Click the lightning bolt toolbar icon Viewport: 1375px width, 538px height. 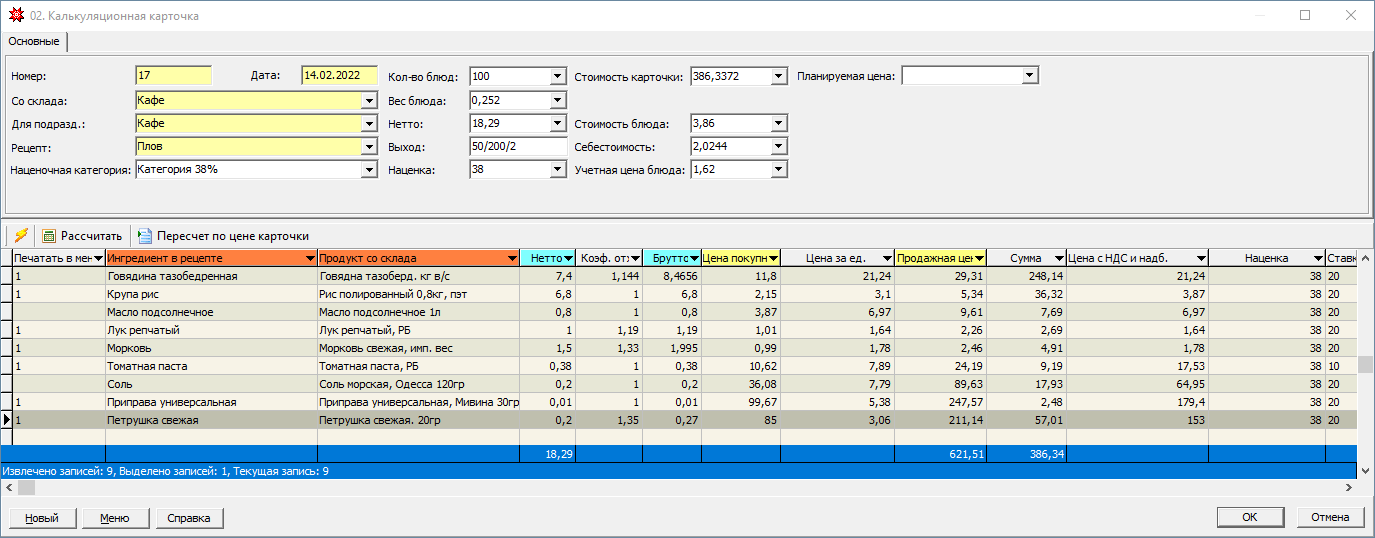pos(19,236)
